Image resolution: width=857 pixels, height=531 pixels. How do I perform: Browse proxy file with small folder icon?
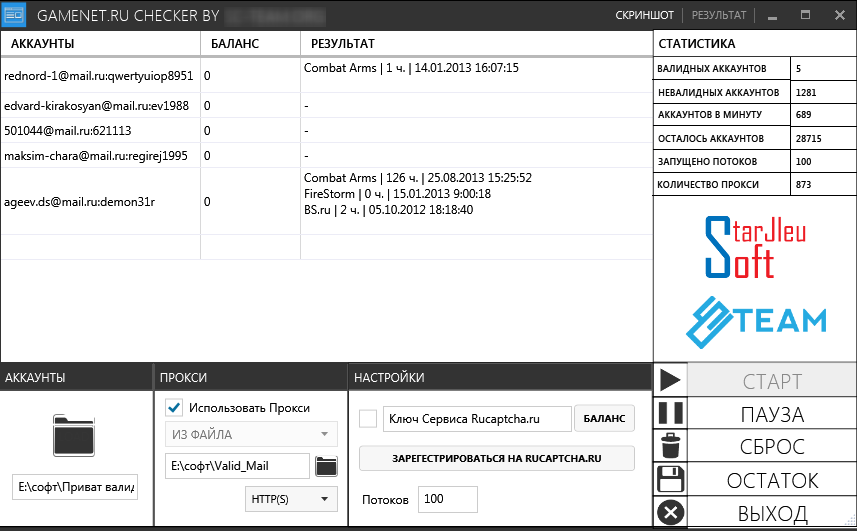(x=326, y=465)
